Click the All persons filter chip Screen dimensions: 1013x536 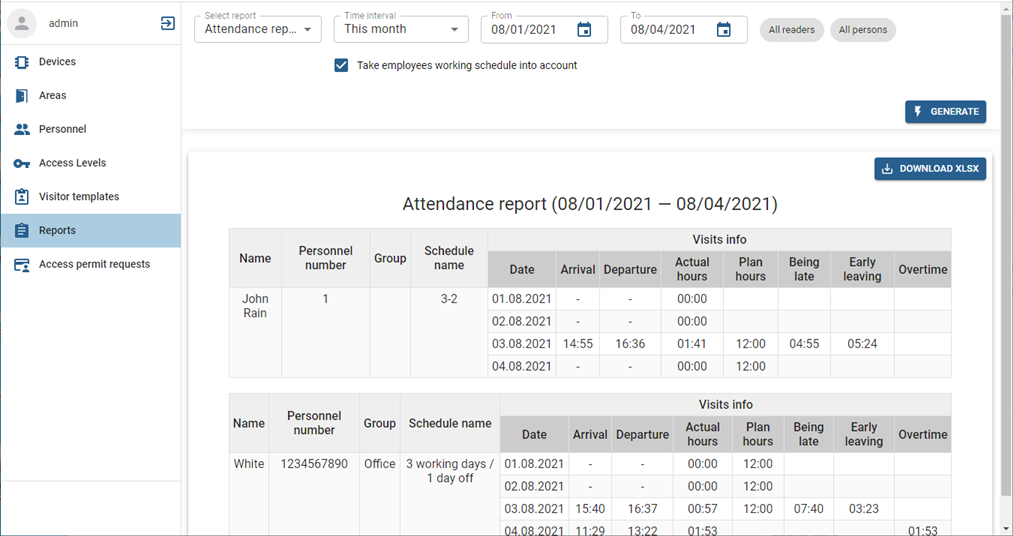(x=863, y=30)
